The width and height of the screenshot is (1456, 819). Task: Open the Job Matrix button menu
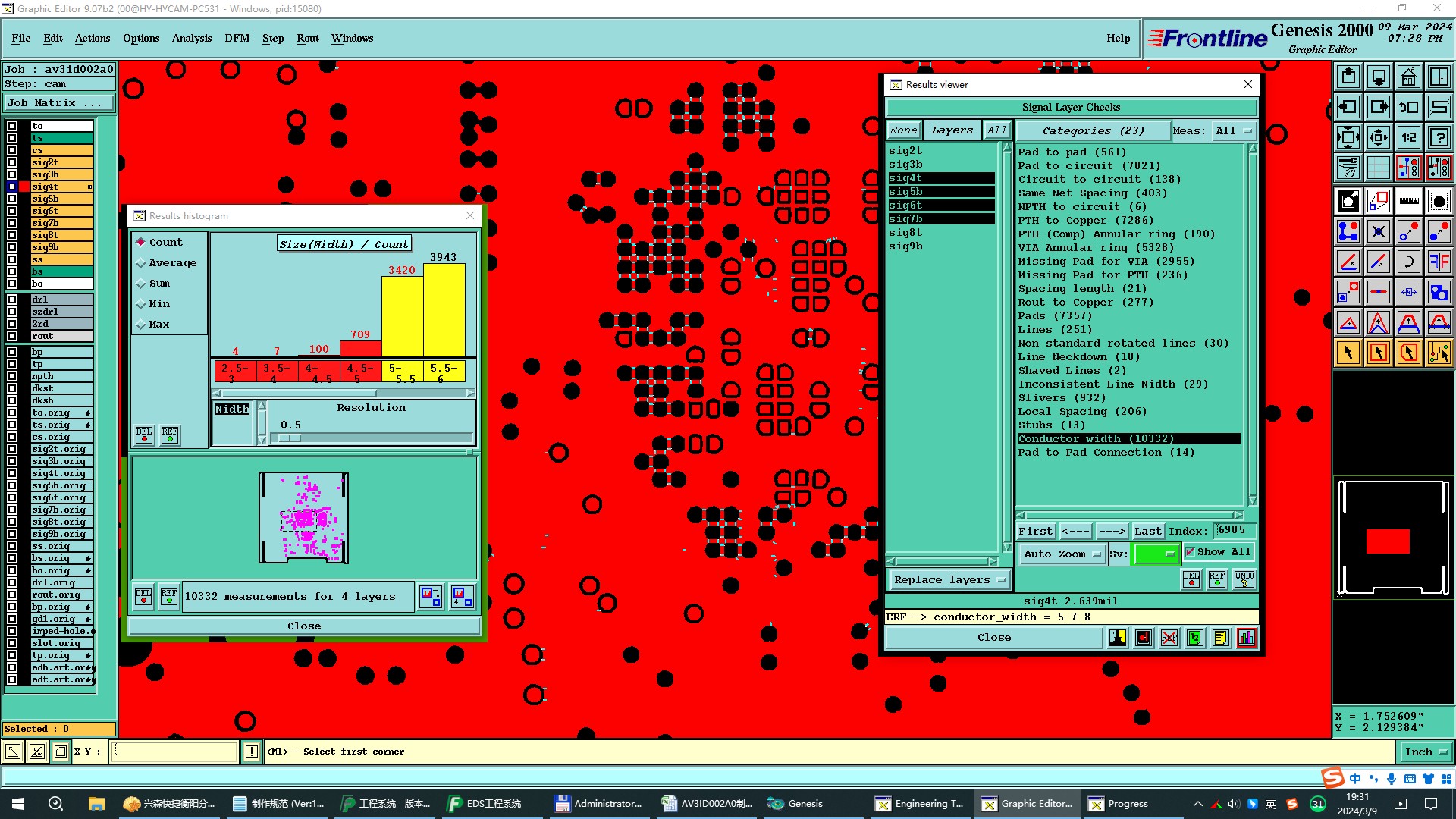coord(59,102)
